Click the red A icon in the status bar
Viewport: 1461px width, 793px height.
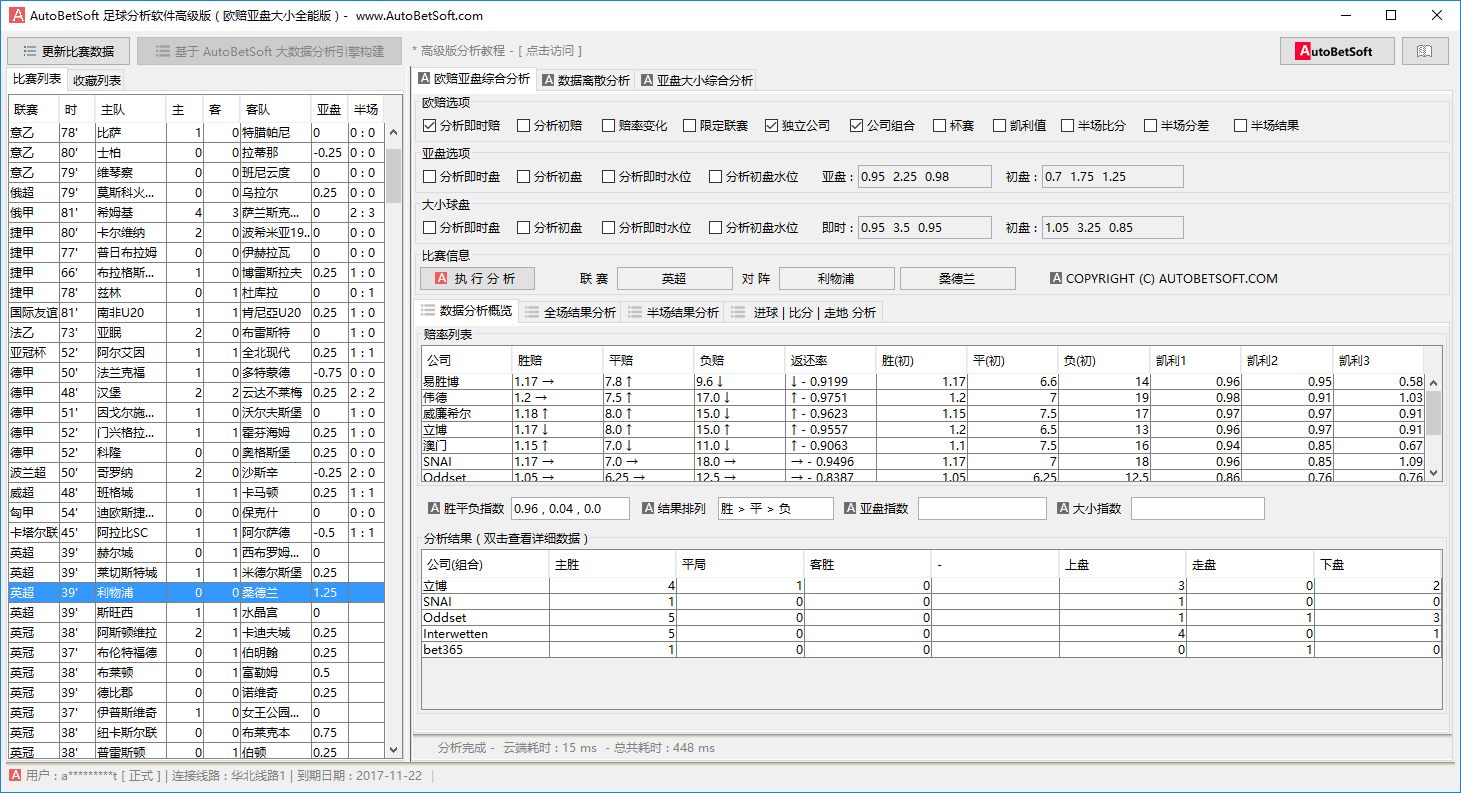pos(16,775)
